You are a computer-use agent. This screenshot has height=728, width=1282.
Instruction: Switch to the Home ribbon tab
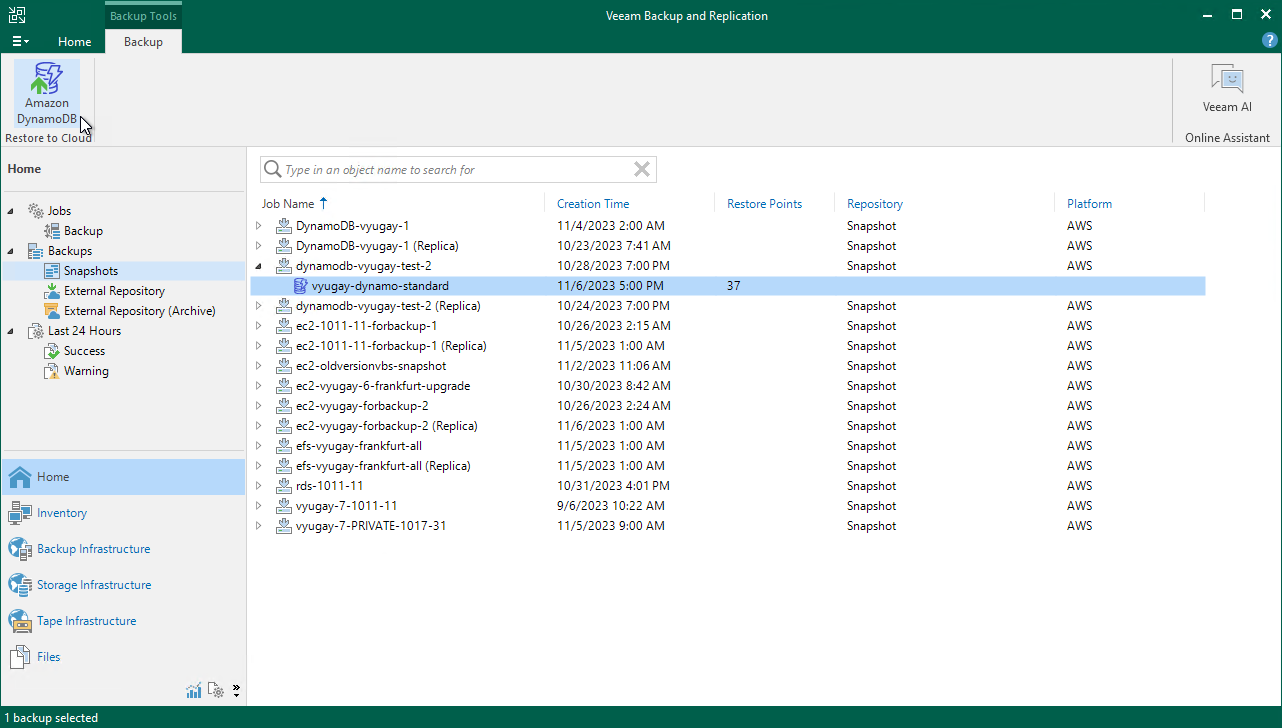(75, 42)
